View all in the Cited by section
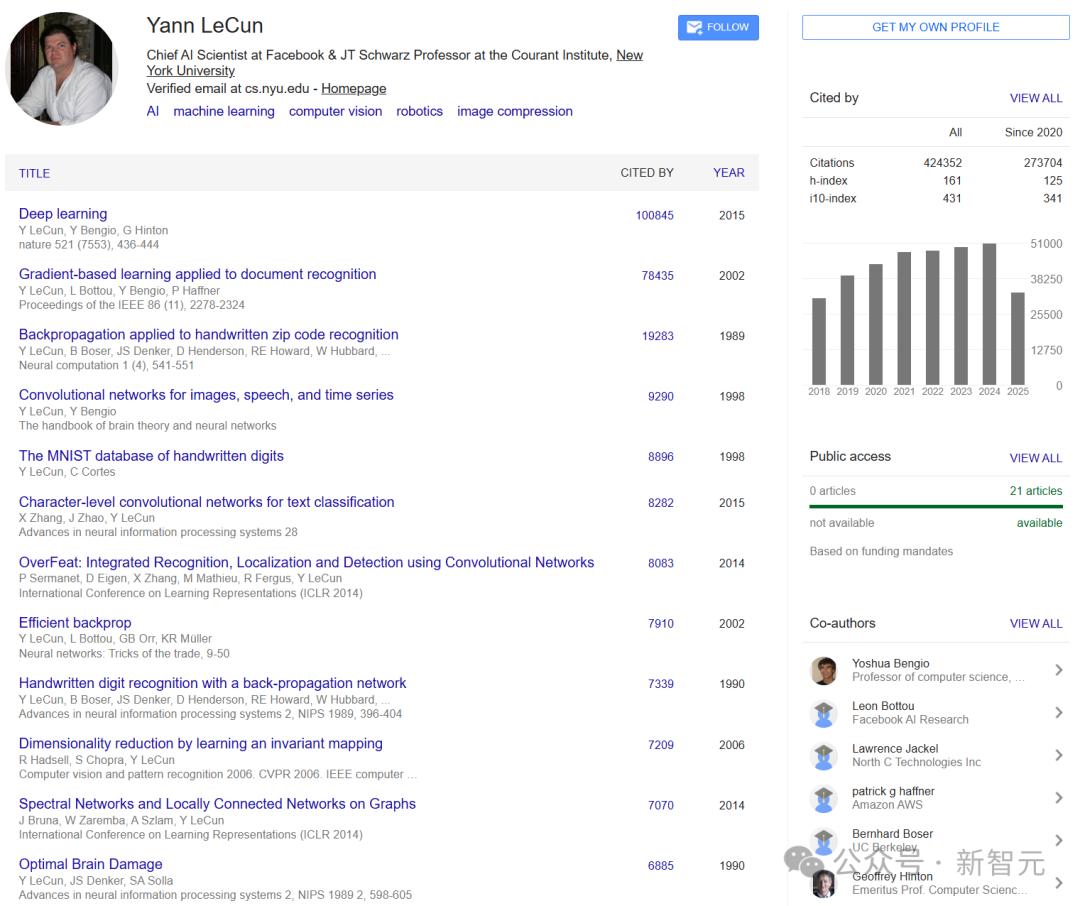Screen dimensions: 1080x906 1035,99
